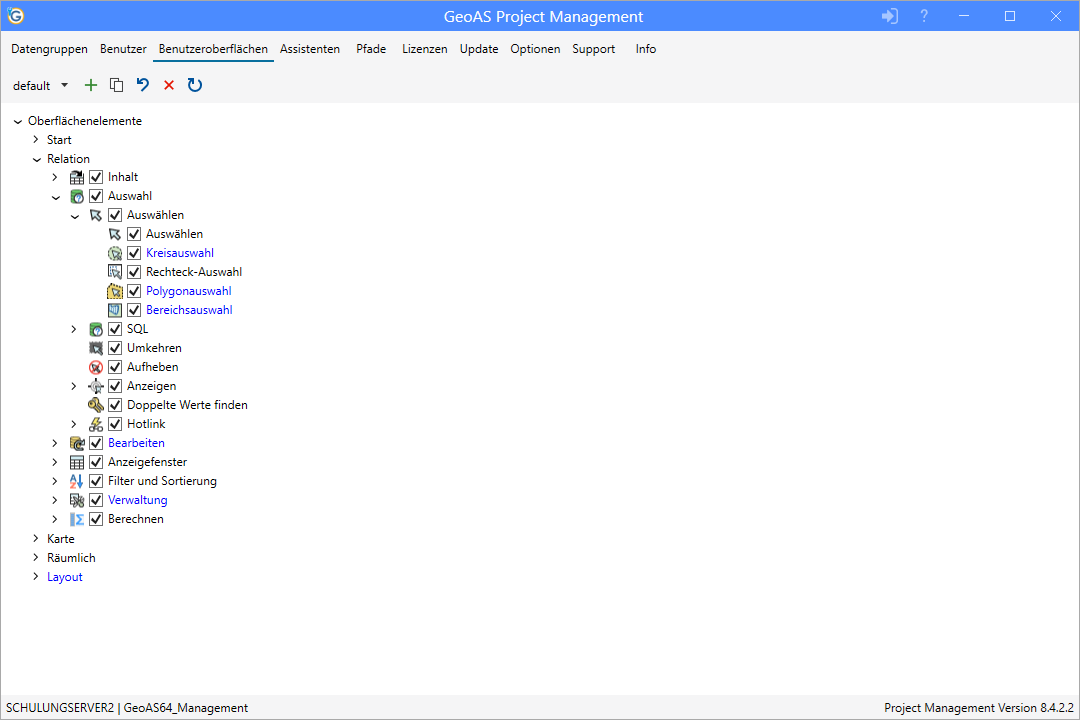Open the Pfade tab

click(371, 49)
